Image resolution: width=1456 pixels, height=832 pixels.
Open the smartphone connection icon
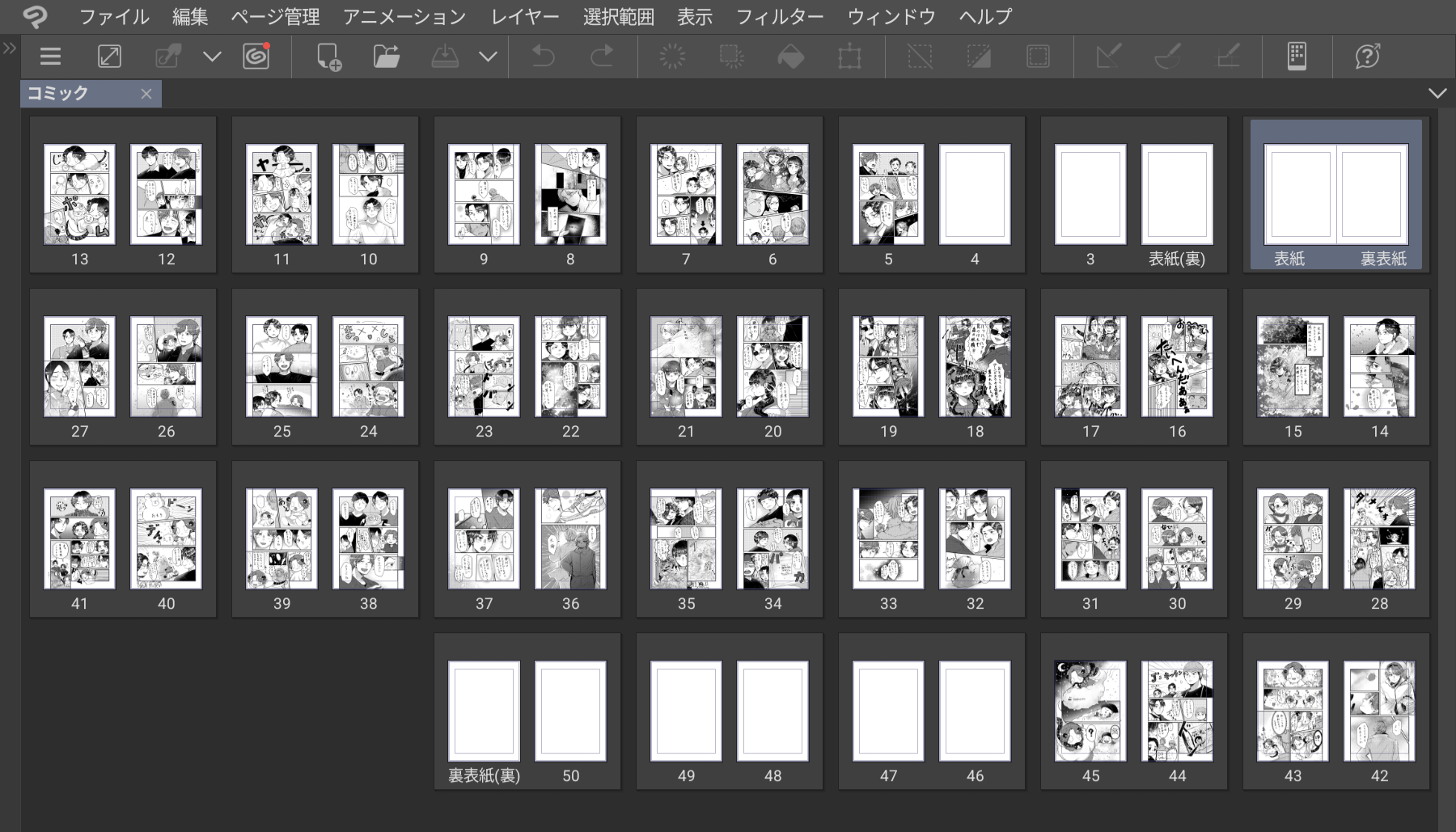(x=1297, y=57)
